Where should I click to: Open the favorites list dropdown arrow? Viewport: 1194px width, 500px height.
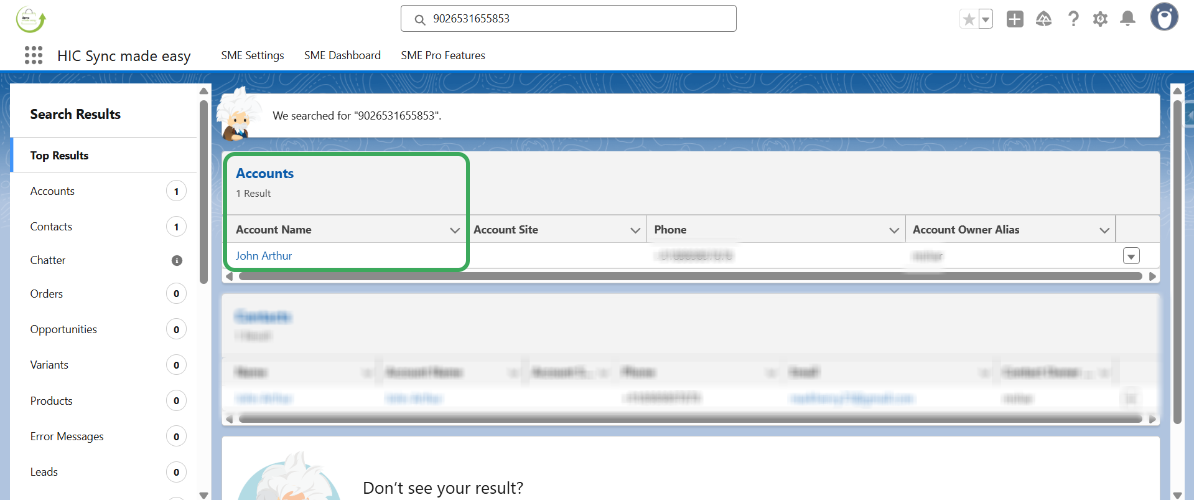[x=985, y=20]
